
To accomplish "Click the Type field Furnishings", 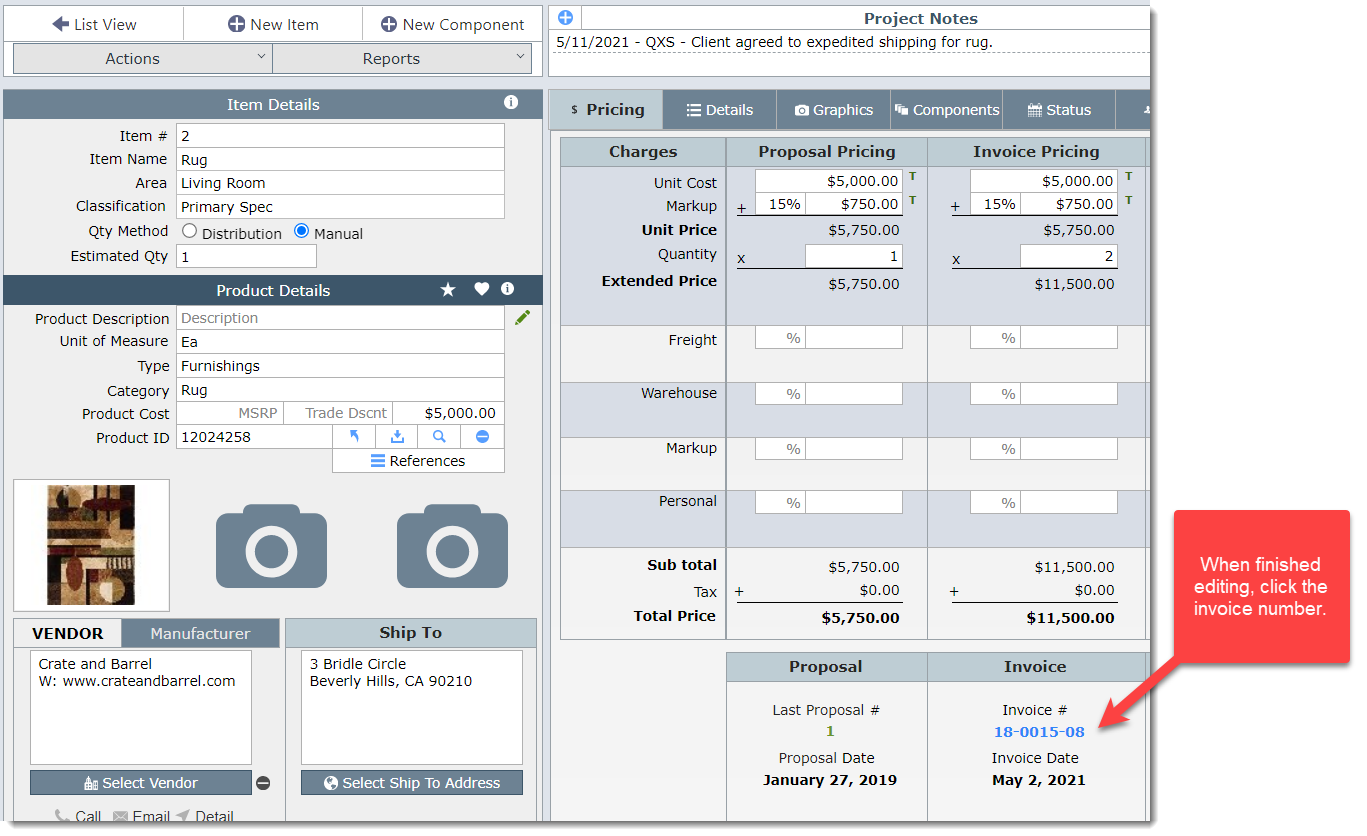I will [x=340, y=366].
